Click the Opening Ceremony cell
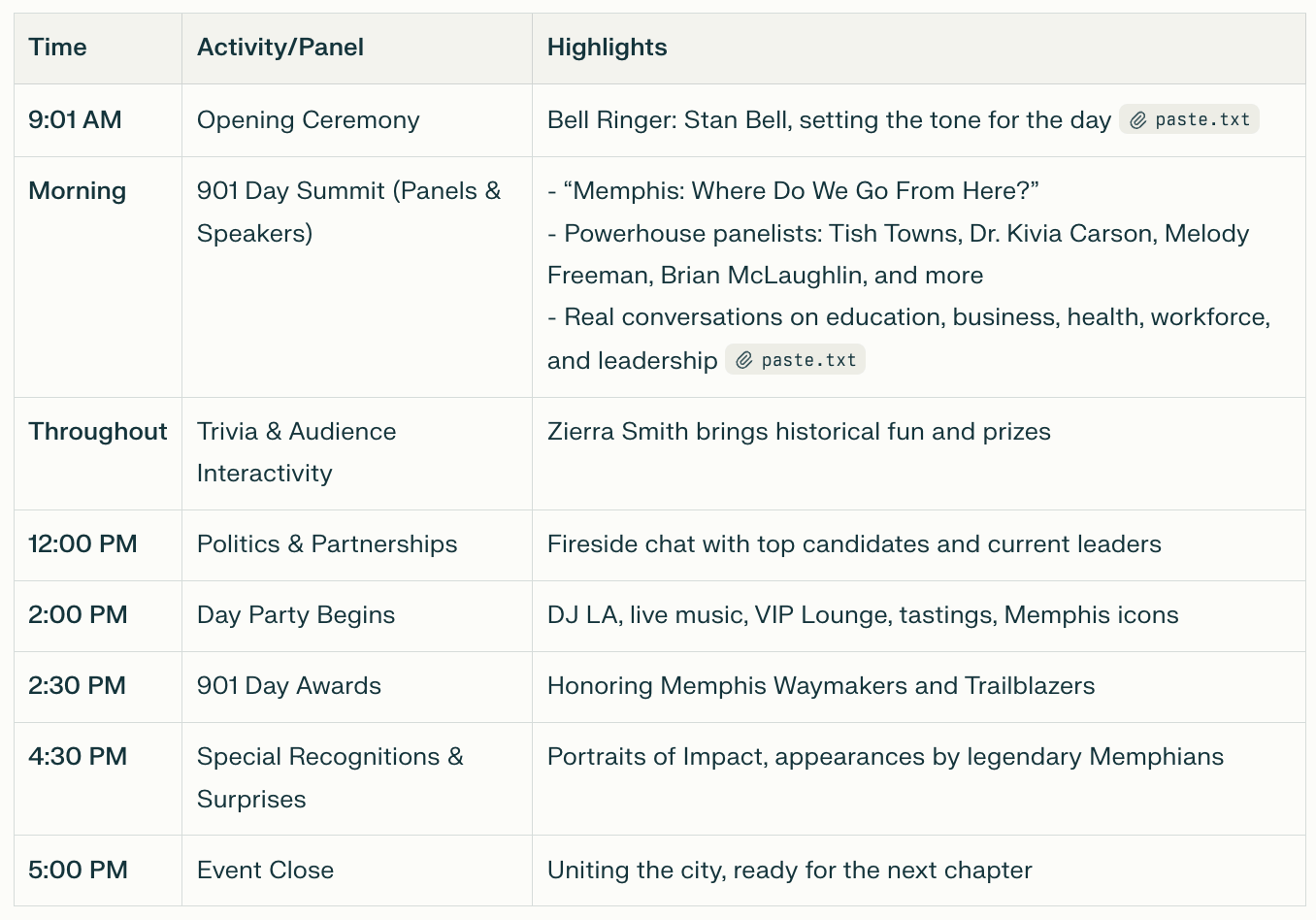 click(357, 120)
